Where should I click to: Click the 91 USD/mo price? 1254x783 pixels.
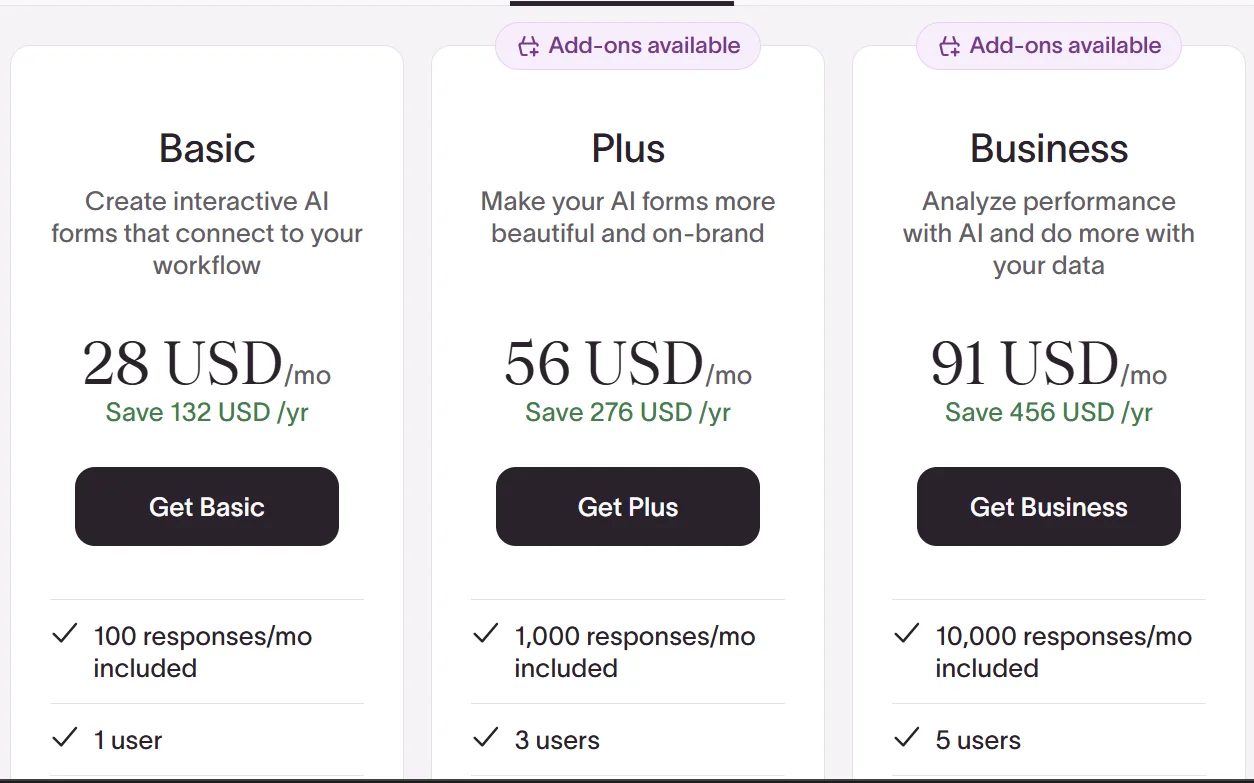click(1049, 363)
